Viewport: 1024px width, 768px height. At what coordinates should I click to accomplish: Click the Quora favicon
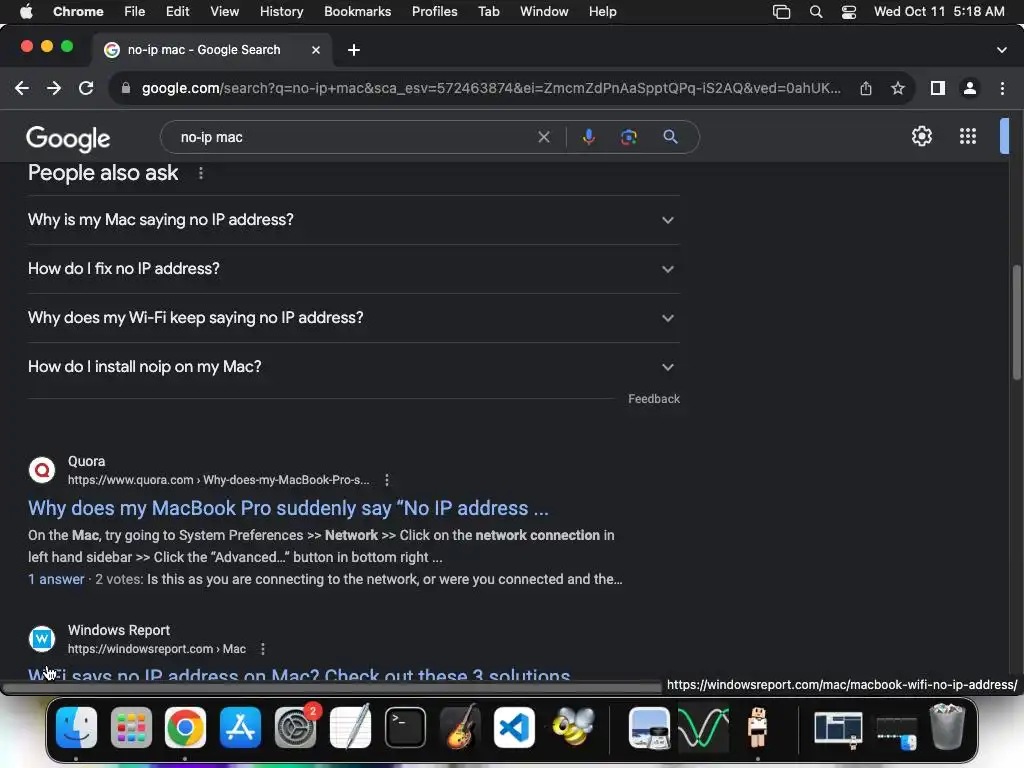(x=42, y=470)
